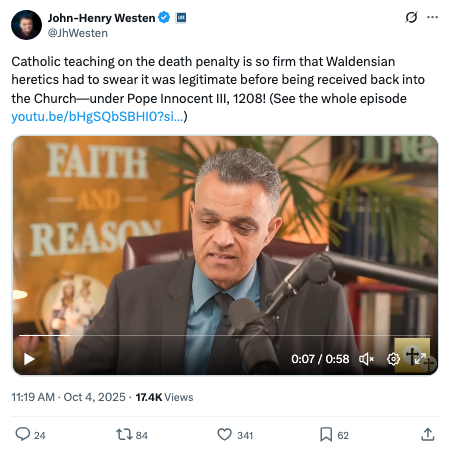Like the post with heart icon
The height and width of the screenshot is (451, 452).
click(x=224, y=434)
